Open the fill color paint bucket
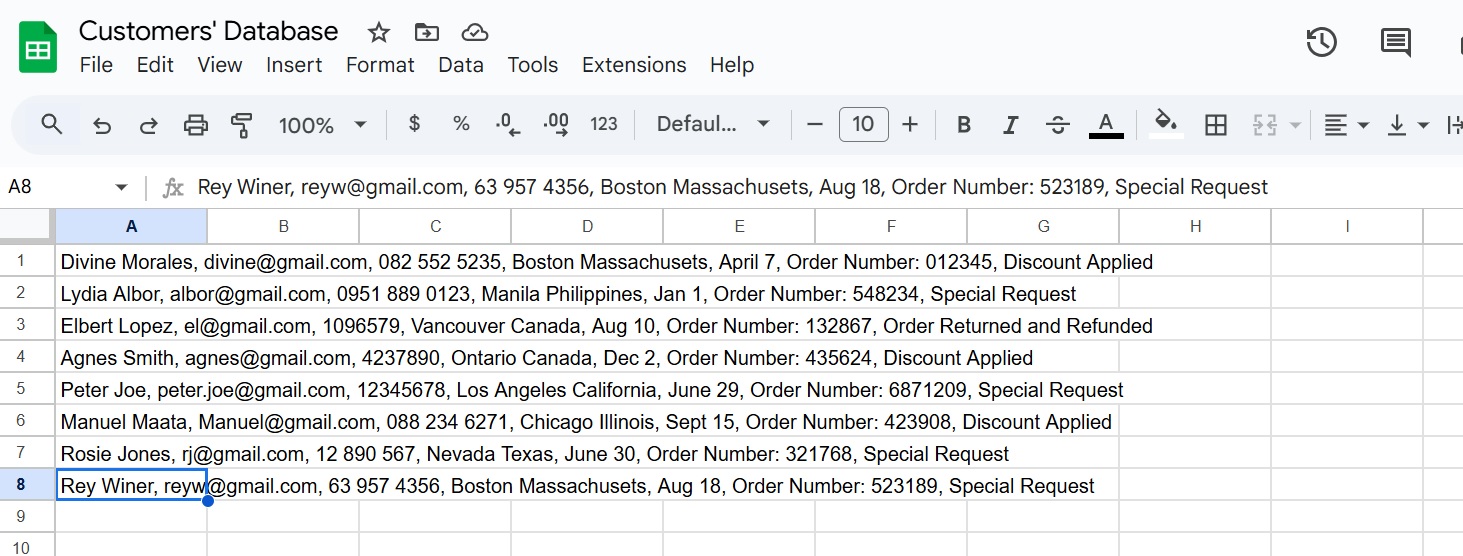 point(1165,123)
